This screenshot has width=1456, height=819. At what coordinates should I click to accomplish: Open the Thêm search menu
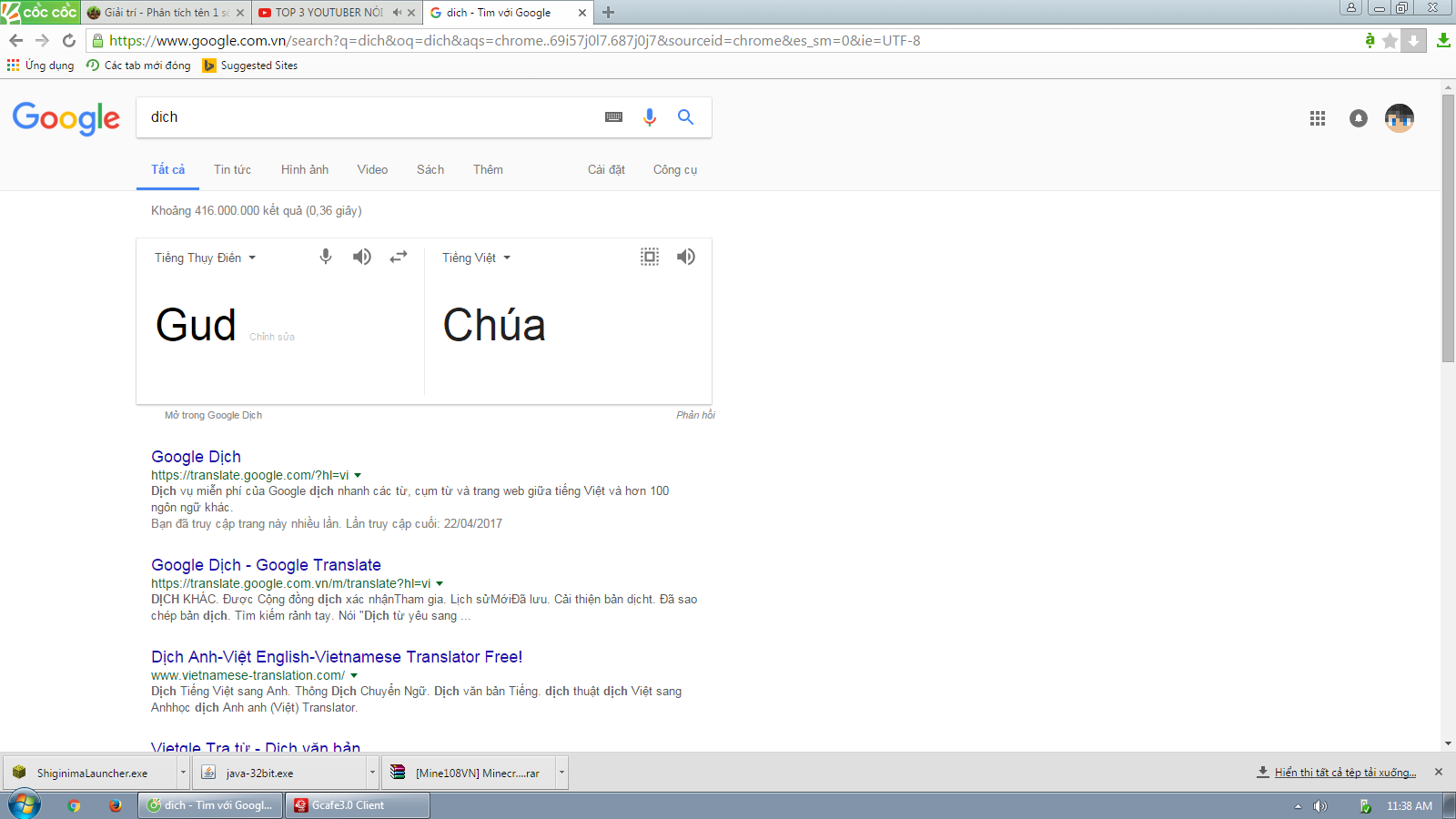pyautogui.click(x=488, y=169)
